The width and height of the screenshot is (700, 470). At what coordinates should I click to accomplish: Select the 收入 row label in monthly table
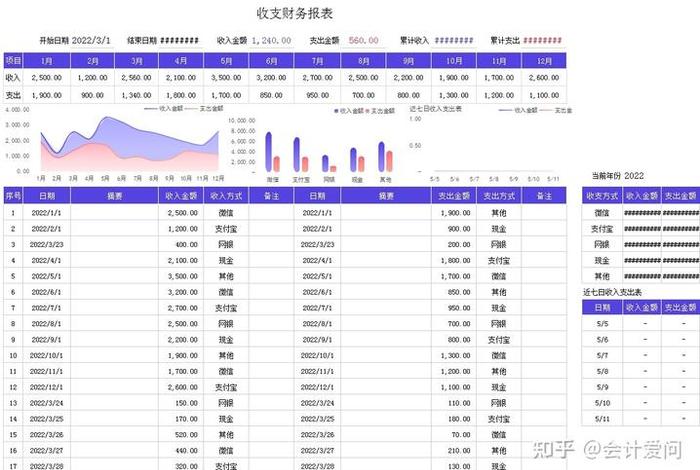(x=13, y=78)
